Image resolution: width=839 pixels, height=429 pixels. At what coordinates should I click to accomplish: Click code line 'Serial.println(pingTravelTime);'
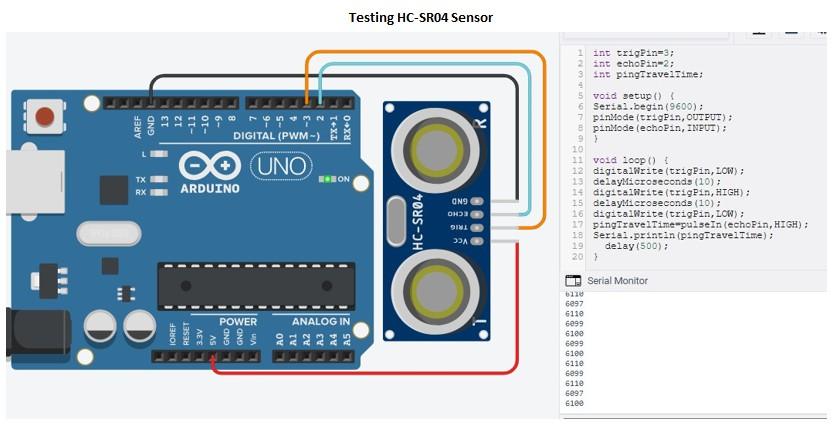pos(683,235)
